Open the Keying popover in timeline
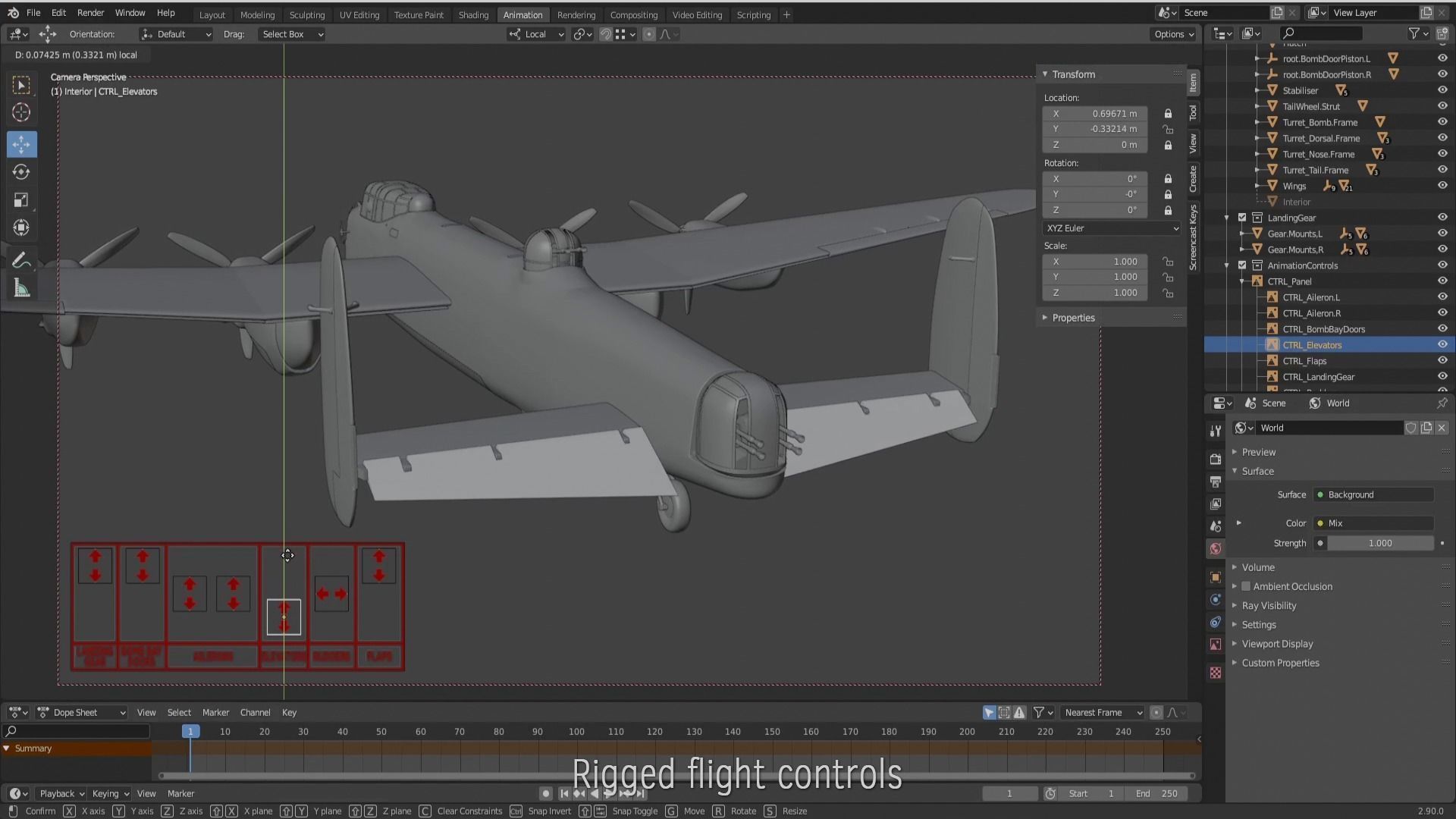The width and height of the screenshot is (1456, 819). (109, 793)
